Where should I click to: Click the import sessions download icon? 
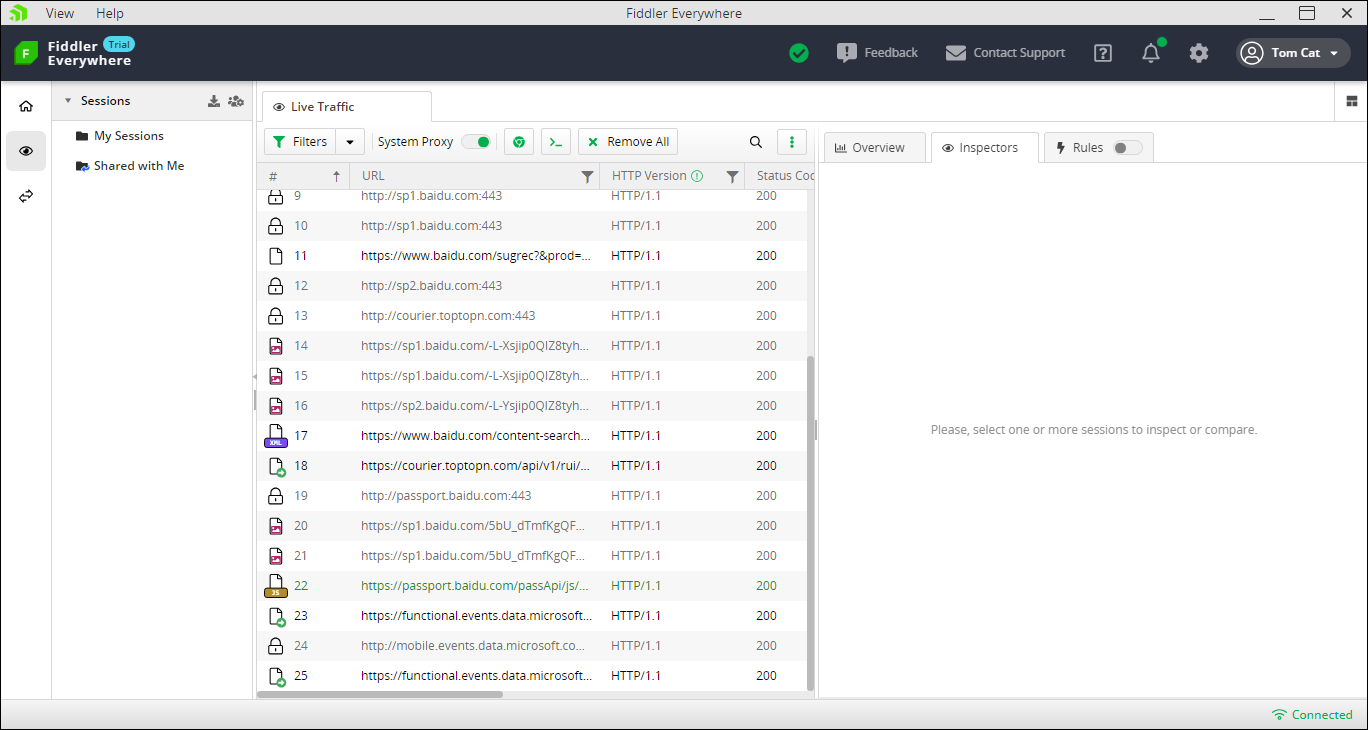213,101
